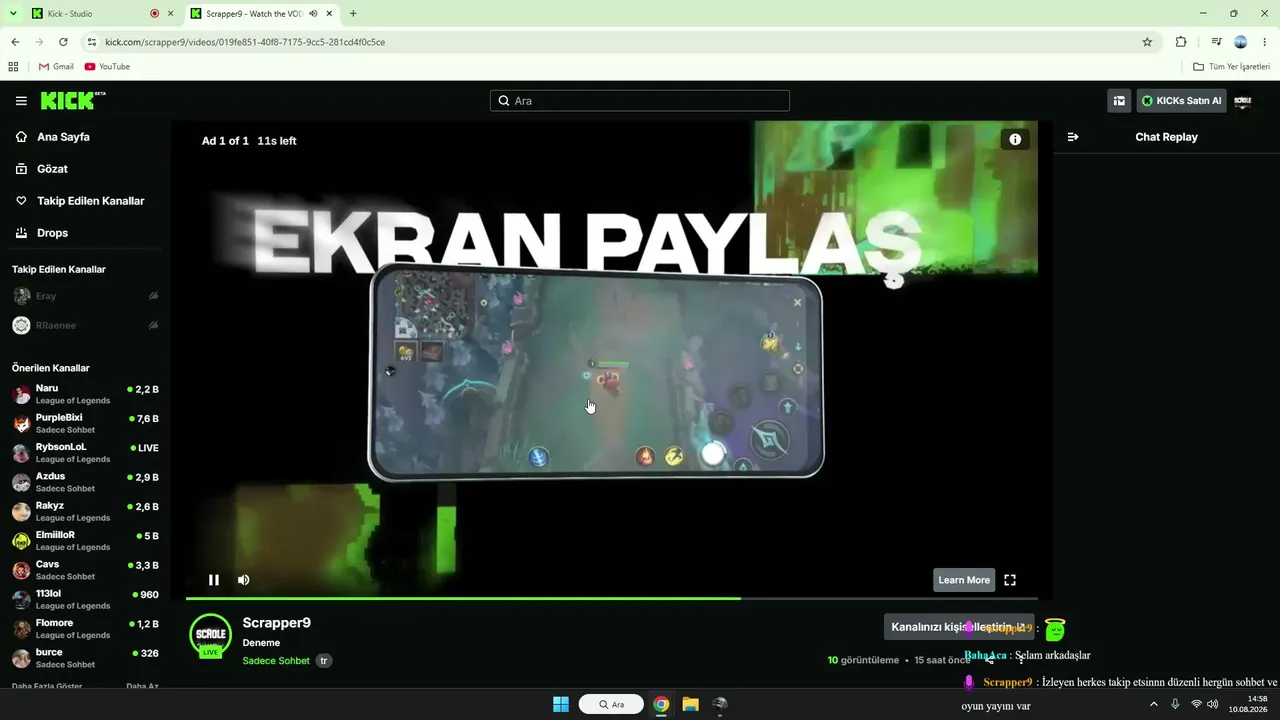Open the Cavs channel in sidebar

click(x=85, y=570)
